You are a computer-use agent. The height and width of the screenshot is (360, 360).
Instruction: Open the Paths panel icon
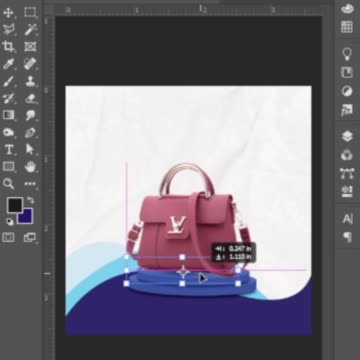[x=347, y=174]
